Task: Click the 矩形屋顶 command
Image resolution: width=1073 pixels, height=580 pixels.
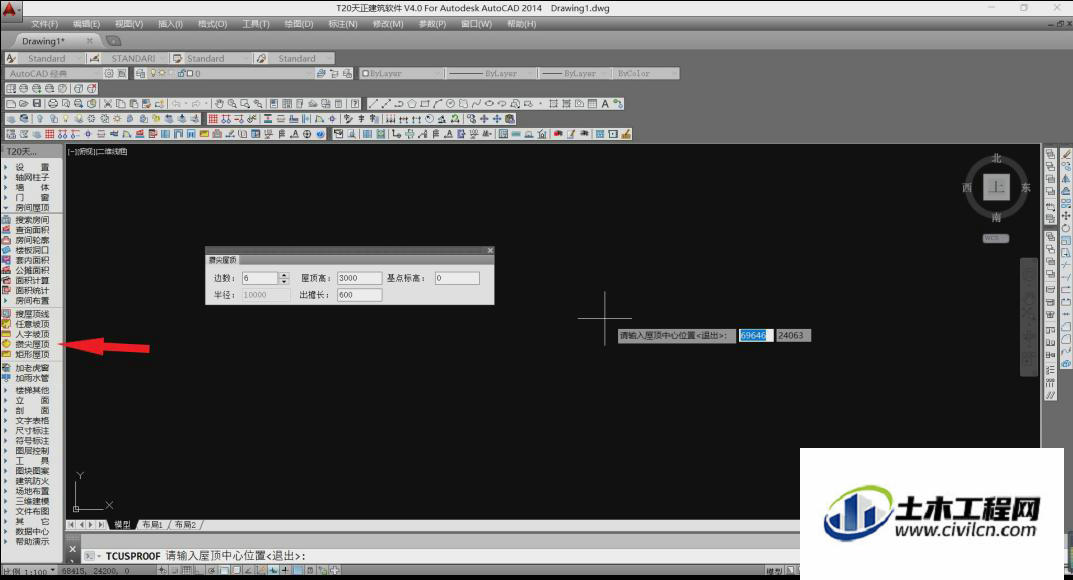Action: pyautogui.click(x=32, y=354)
